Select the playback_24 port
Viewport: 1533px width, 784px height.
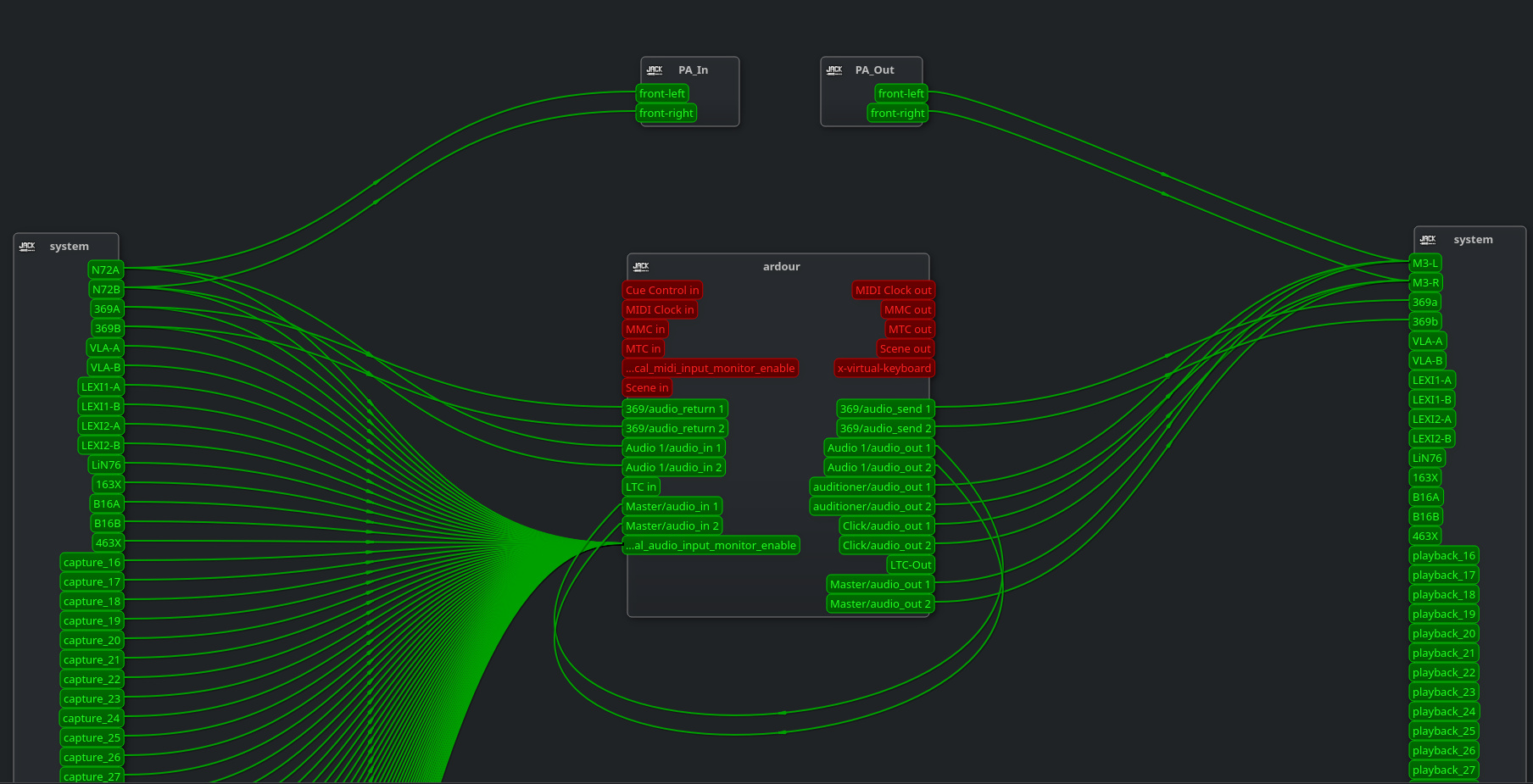tap(1444, 712)
